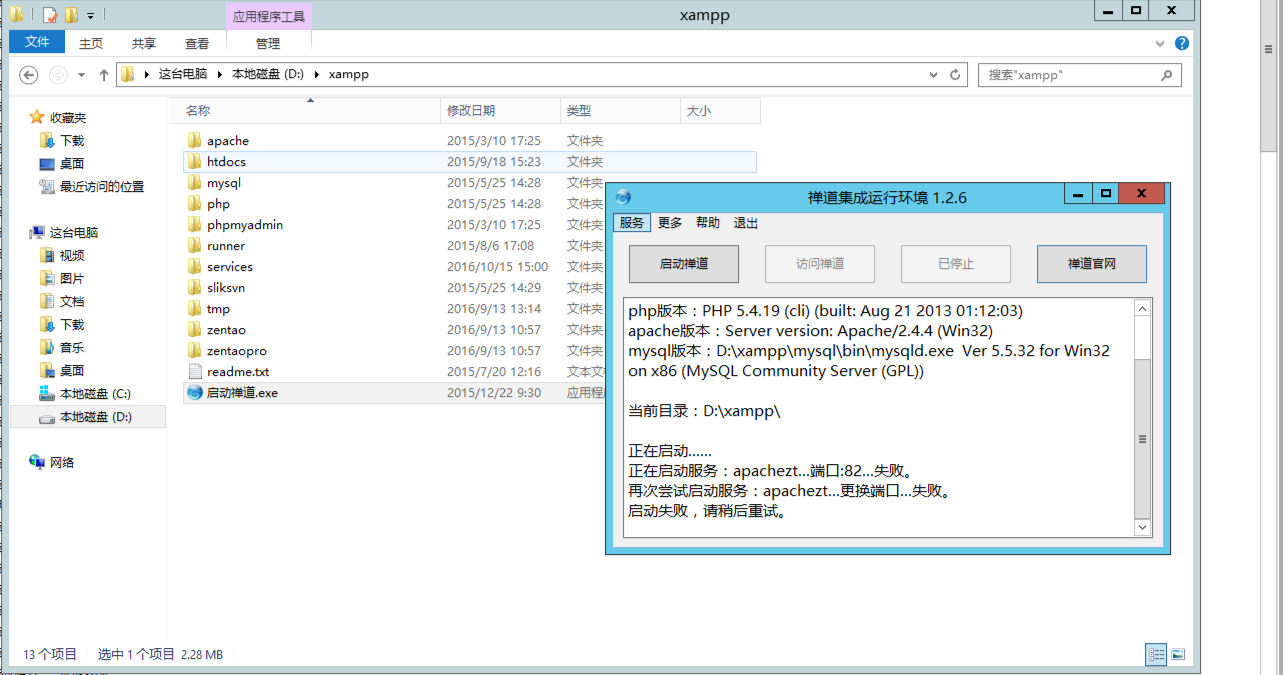The image size is (1283, 675).
Task: Go back with the Back arrow button
Action: pos(29,75)
